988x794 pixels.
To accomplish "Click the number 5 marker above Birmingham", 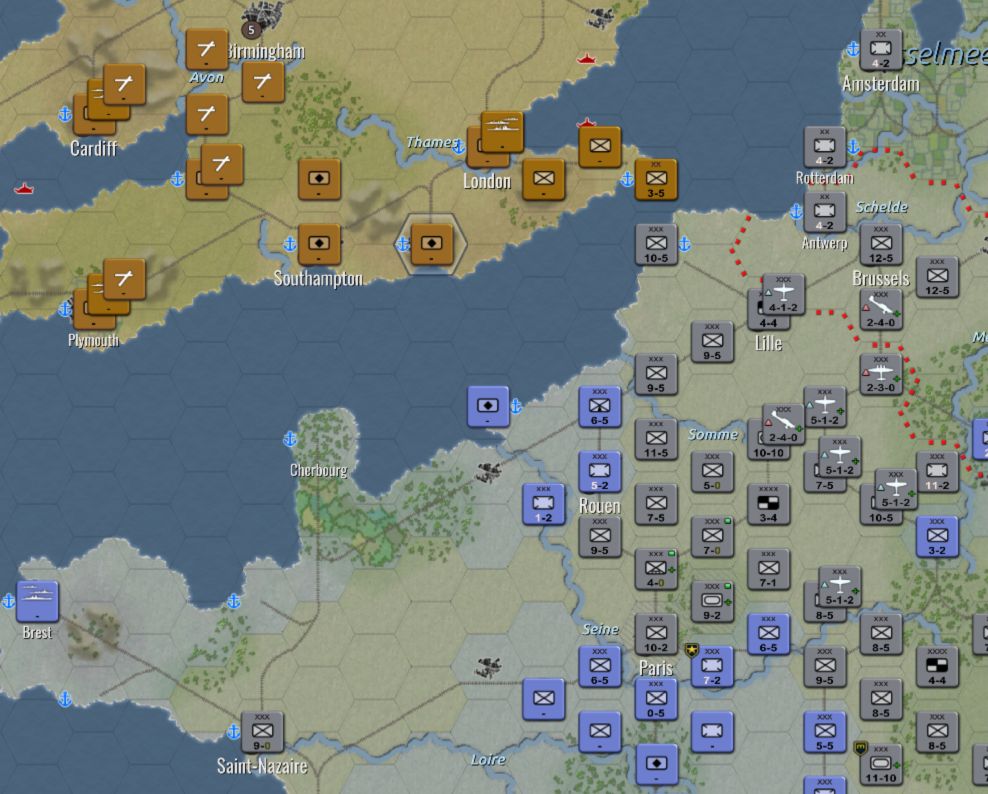I will click(251, 30).
